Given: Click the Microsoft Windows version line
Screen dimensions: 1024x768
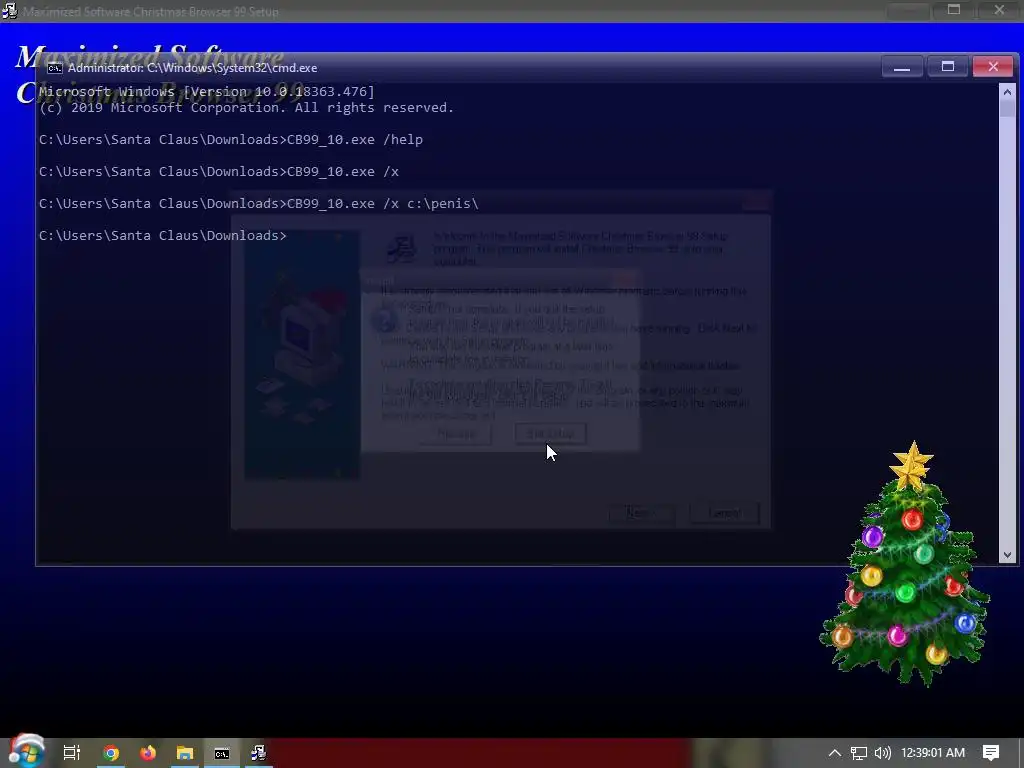Looking at the screenshot, I should click(x=206, y=92).
